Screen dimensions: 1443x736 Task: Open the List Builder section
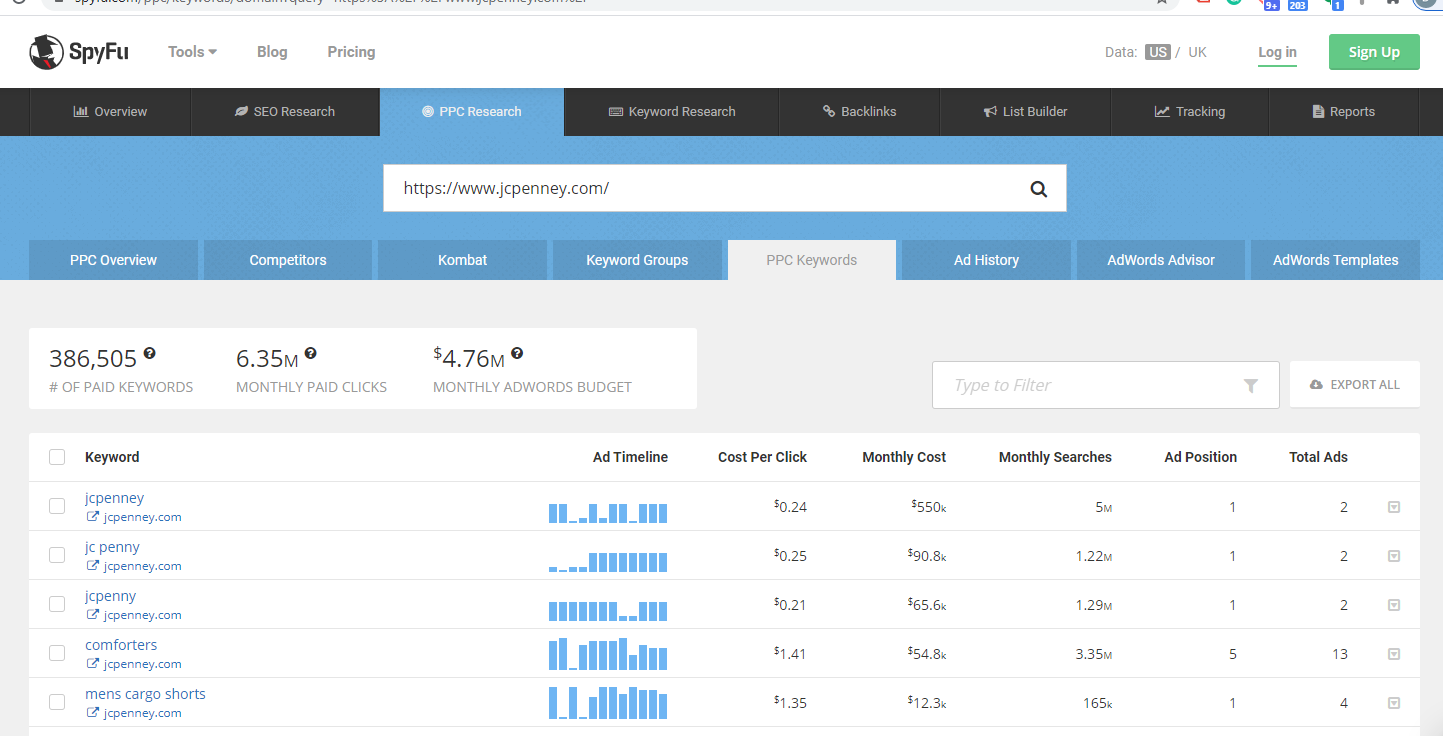[1025, 112]
